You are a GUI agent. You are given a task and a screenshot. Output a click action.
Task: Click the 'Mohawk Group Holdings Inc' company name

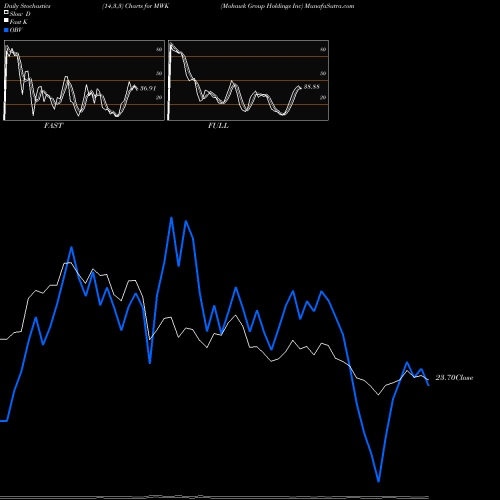(262, 6)
